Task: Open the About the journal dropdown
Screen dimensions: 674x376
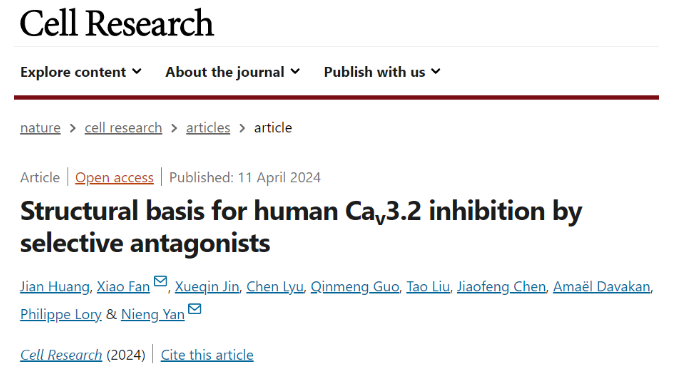Action: pyautogui.click(x=233, y=72)
